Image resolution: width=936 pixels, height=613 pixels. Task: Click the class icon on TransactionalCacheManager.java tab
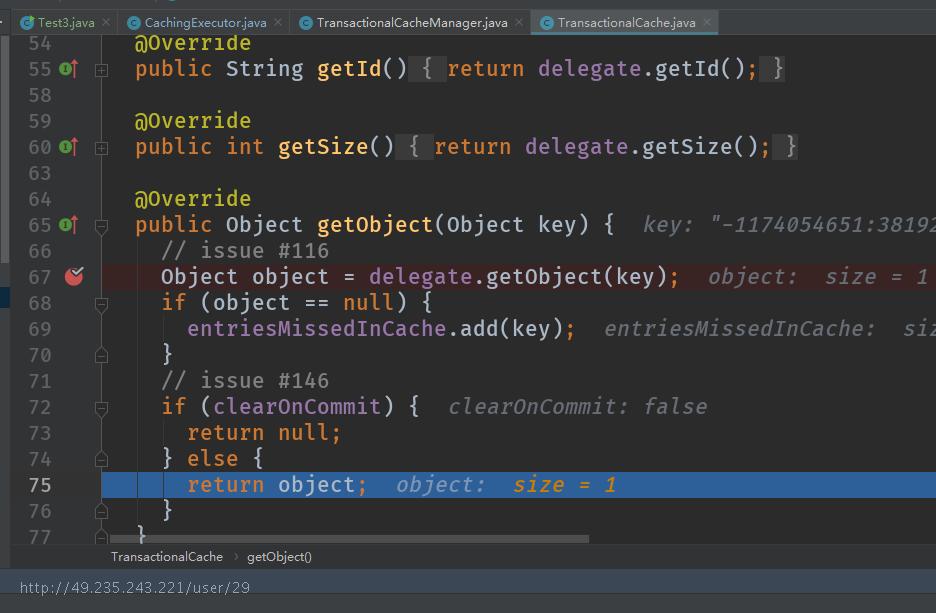(306, 23)
